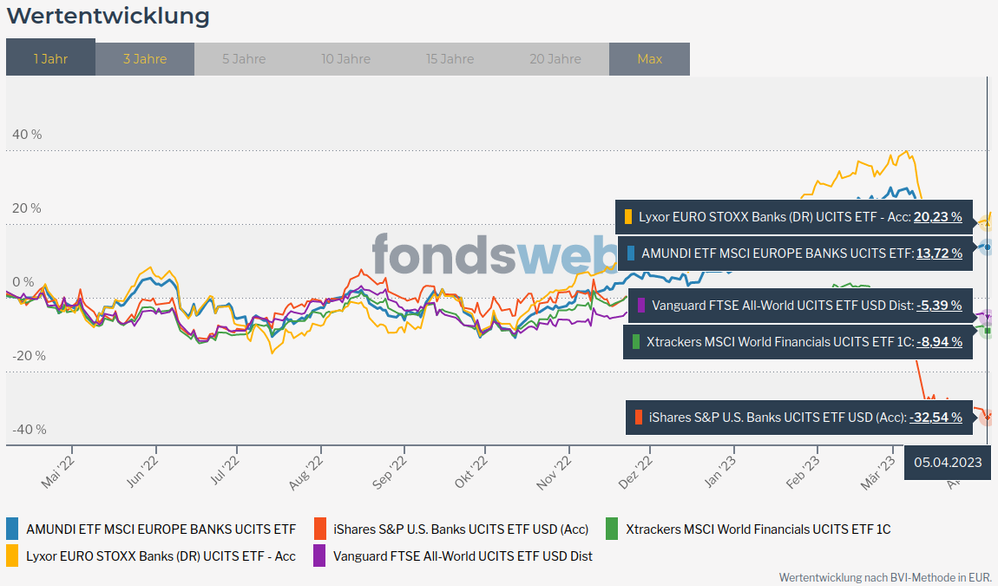Image resolution: width=998 pixels, height=586 pixels.
Task: Click blue AMUNDI legend color square
Action: tap(13, 528)
